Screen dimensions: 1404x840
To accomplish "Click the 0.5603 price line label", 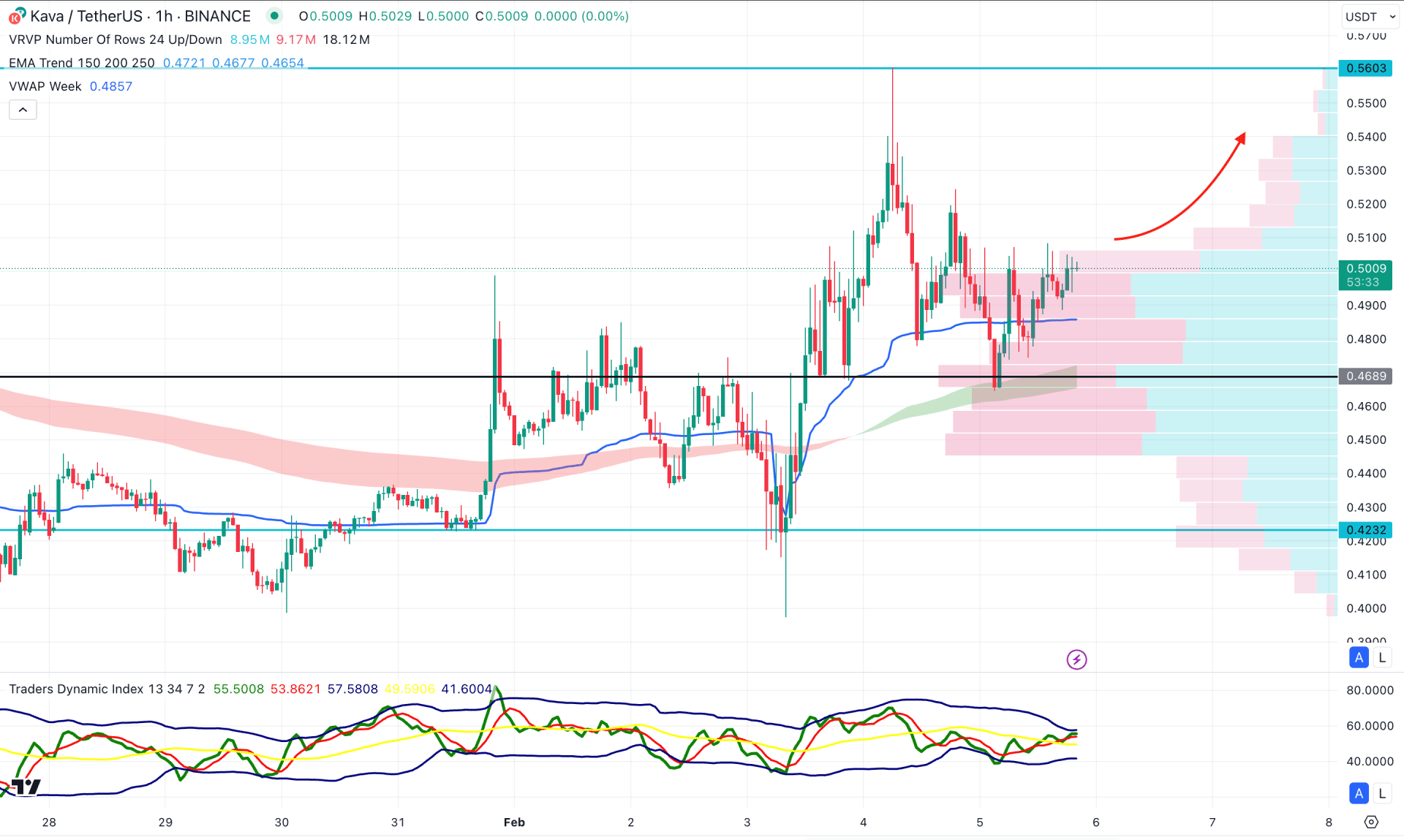I will (x=1366, y=68).
